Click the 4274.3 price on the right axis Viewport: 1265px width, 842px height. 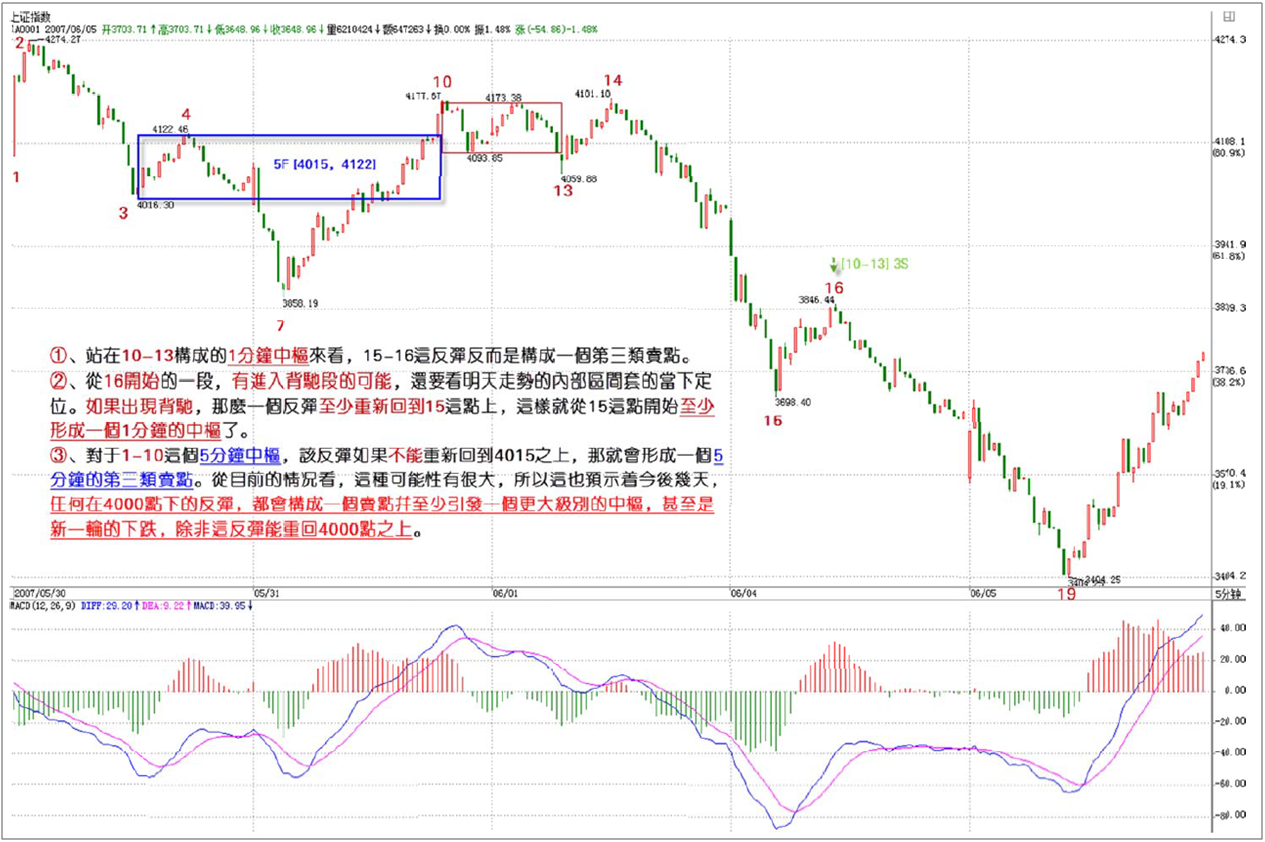(x=1229, y=40)
